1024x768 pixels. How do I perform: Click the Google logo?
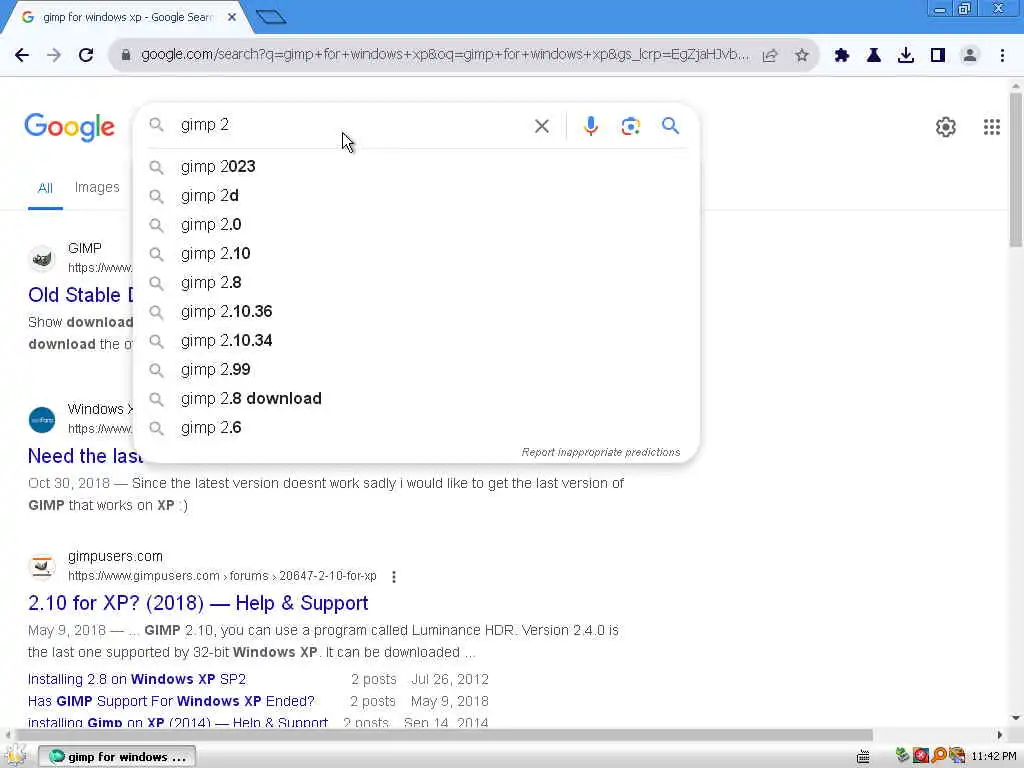pos(70,127)
